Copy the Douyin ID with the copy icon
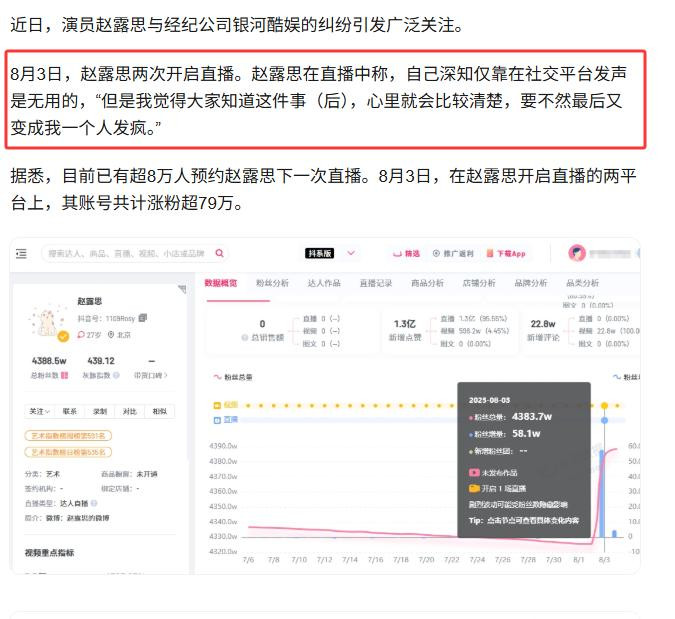The image size is (675, 619). pos(143,318)
